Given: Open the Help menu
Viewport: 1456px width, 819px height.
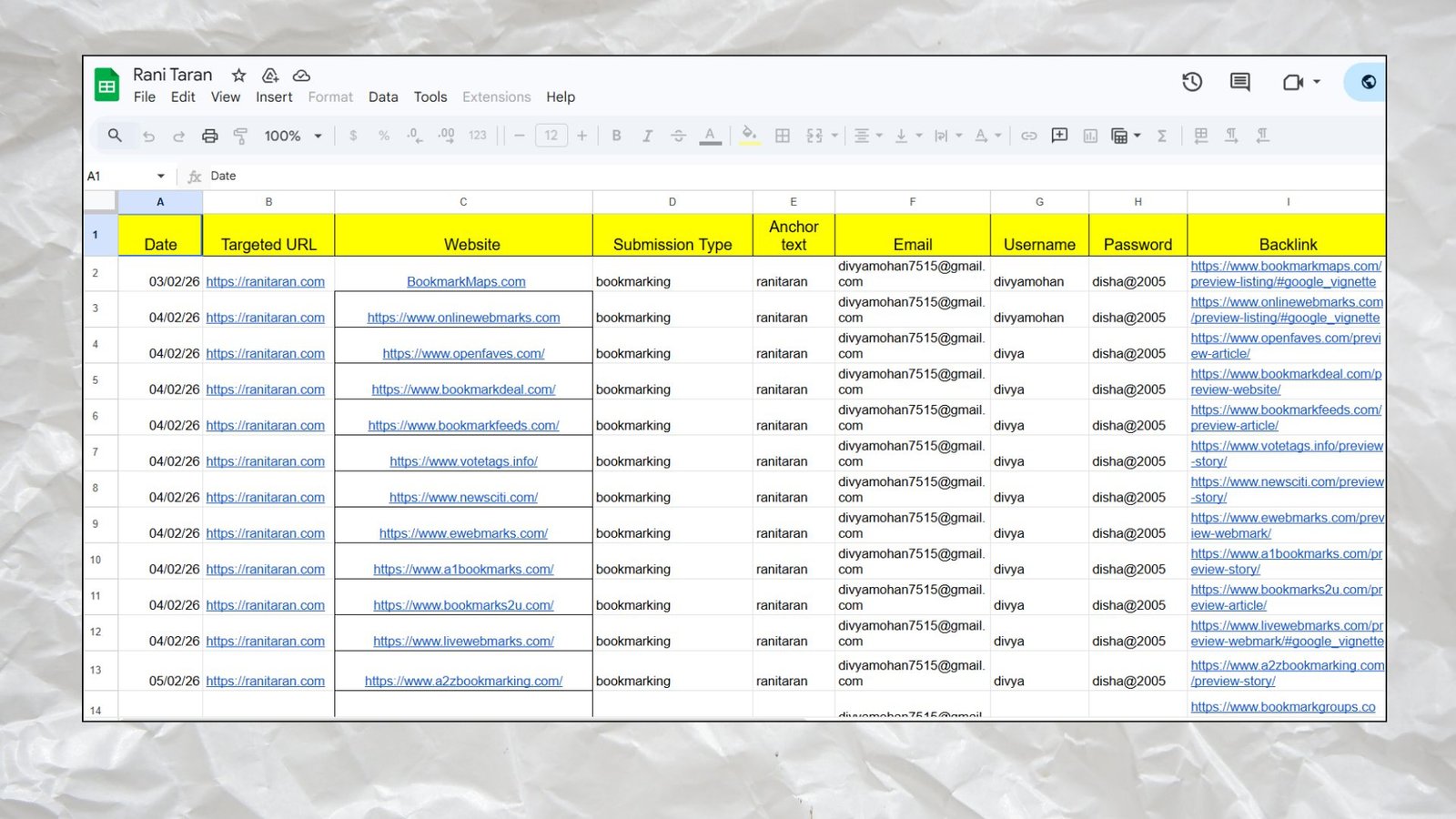Looking at the screenshot, I should click(x=561, y=96).
